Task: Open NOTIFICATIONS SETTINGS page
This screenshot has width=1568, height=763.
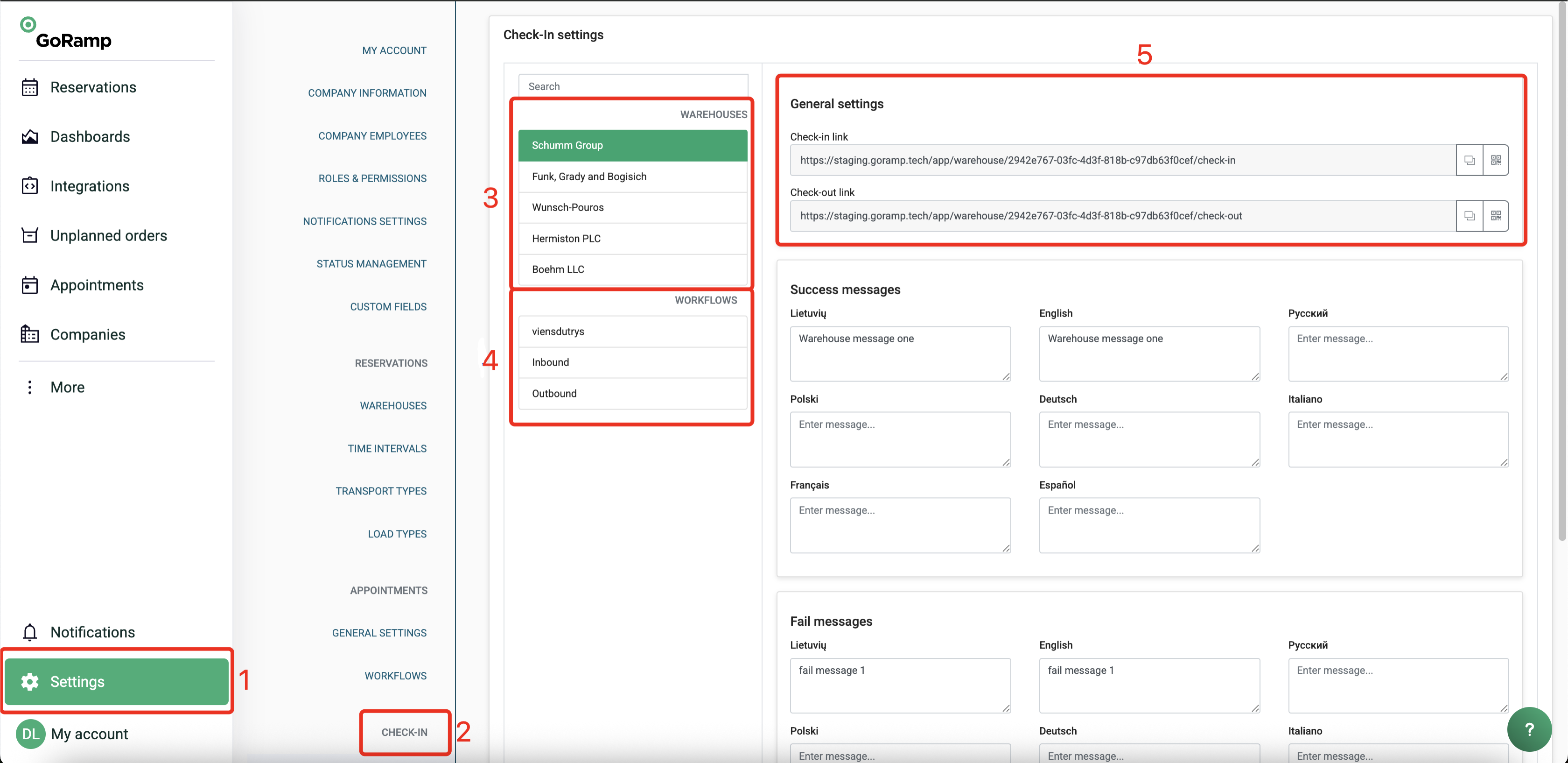Action: [x=364, y=221]
